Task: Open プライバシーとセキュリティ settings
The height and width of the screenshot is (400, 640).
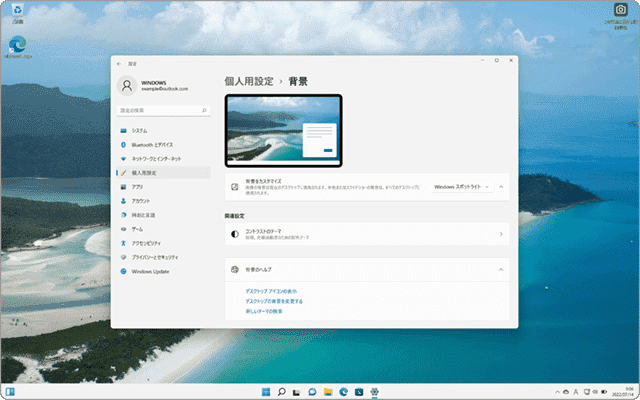Action: click(x=157, y=257)
